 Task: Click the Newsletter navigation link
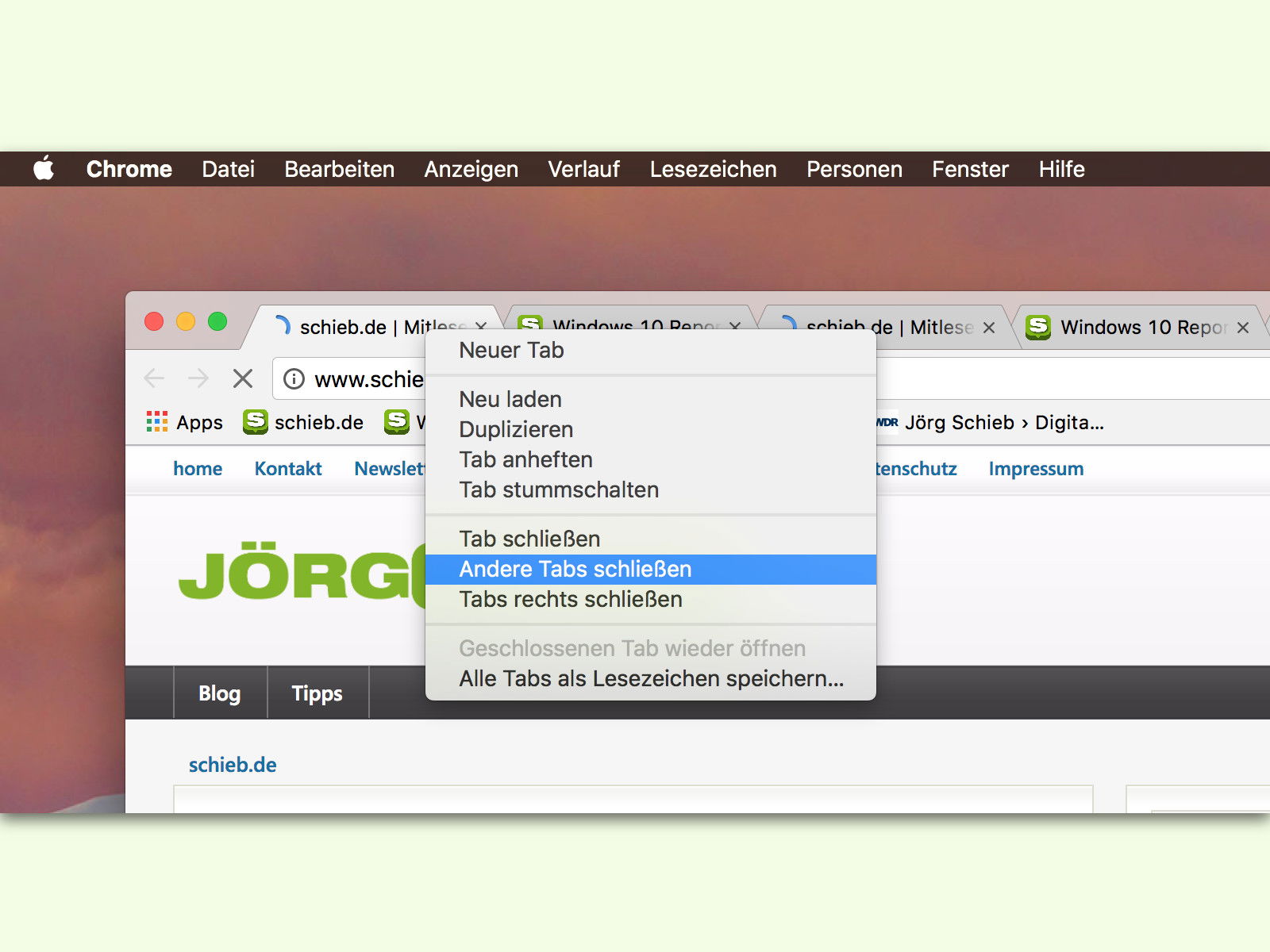click(x=390, y=469)
